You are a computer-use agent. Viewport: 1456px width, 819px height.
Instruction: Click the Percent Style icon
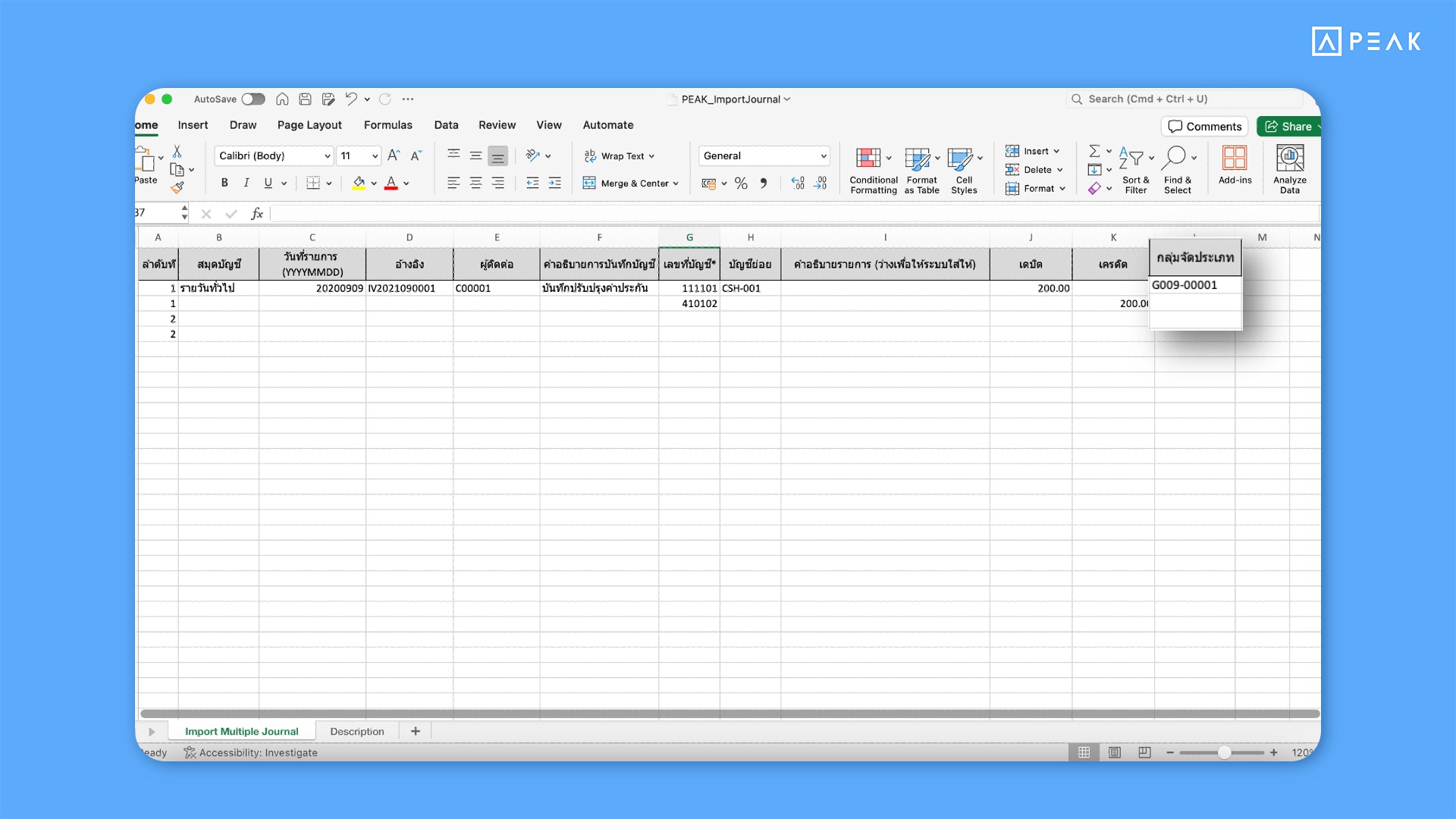click(741, 183)
